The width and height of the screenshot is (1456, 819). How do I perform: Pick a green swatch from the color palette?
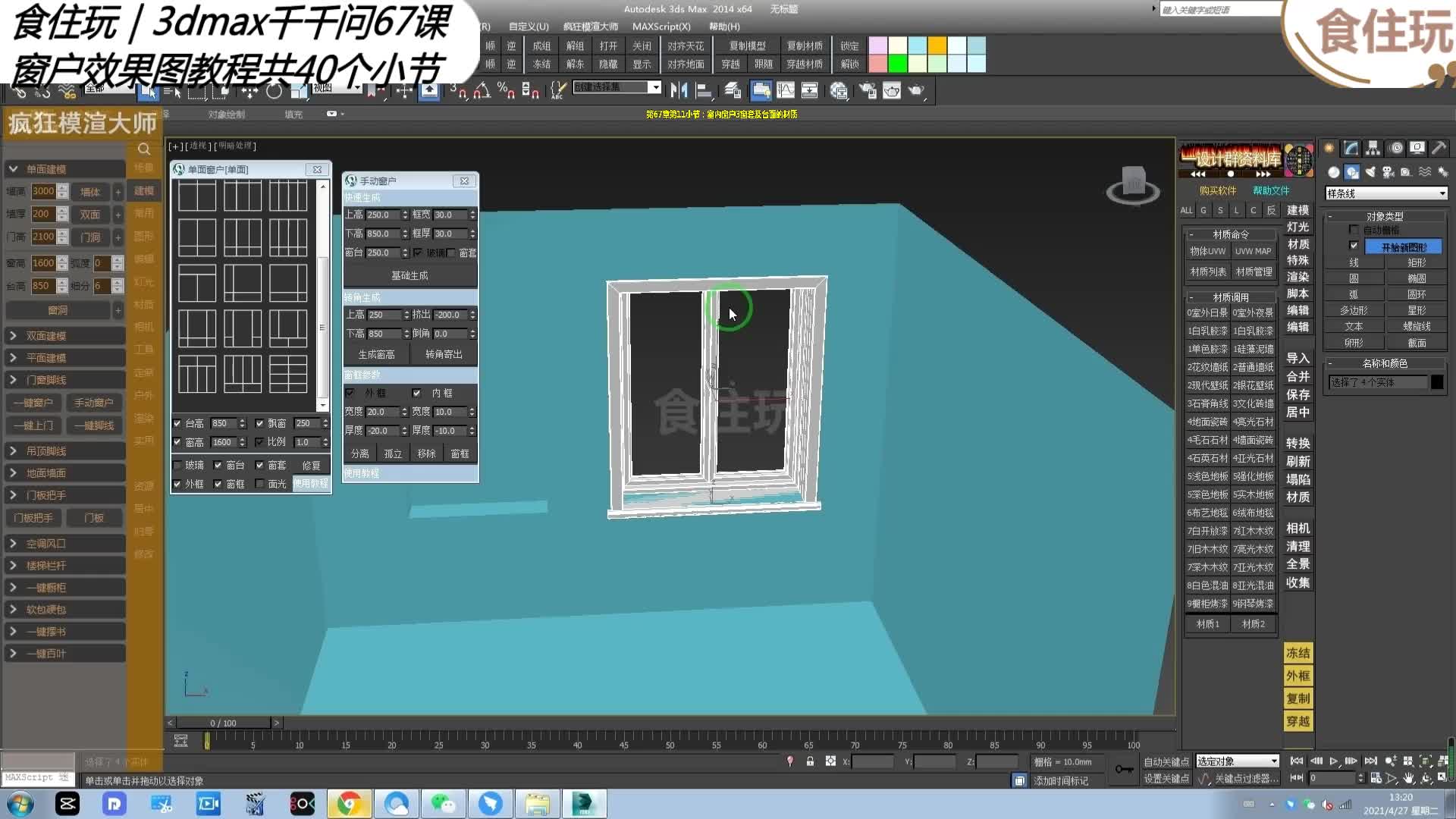coord(898,62)
